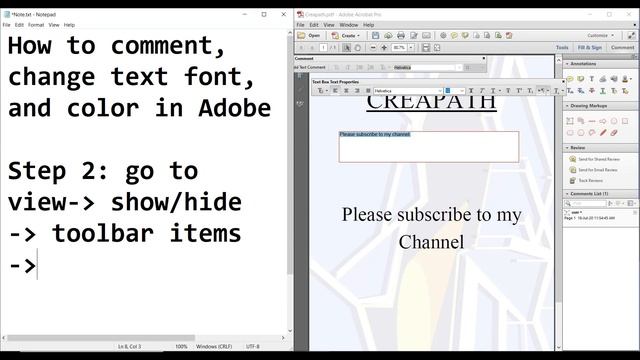640x360 pixels.
Task: Select the Polygon drawing markup tool
Action: pyautogui.click(x=581, y=133)
